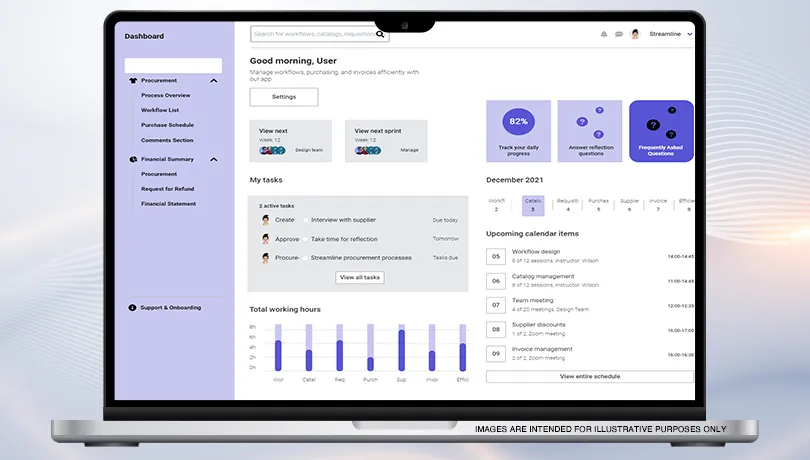
Task: Click the View all tasks button
Action: tap(359, 277)
